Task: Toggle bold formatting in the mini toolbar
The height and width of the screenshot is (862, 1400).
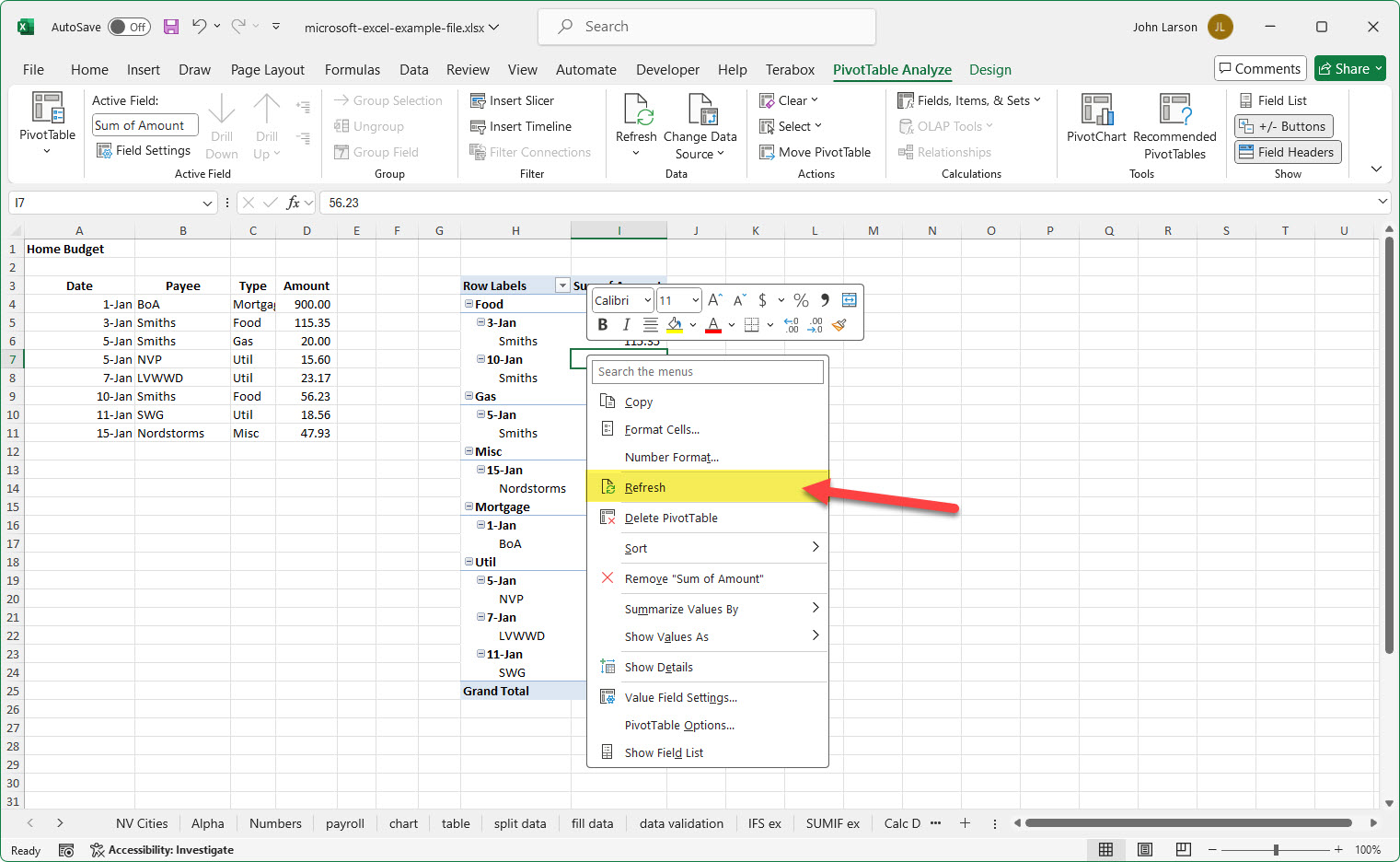Action: click(602, 325)
